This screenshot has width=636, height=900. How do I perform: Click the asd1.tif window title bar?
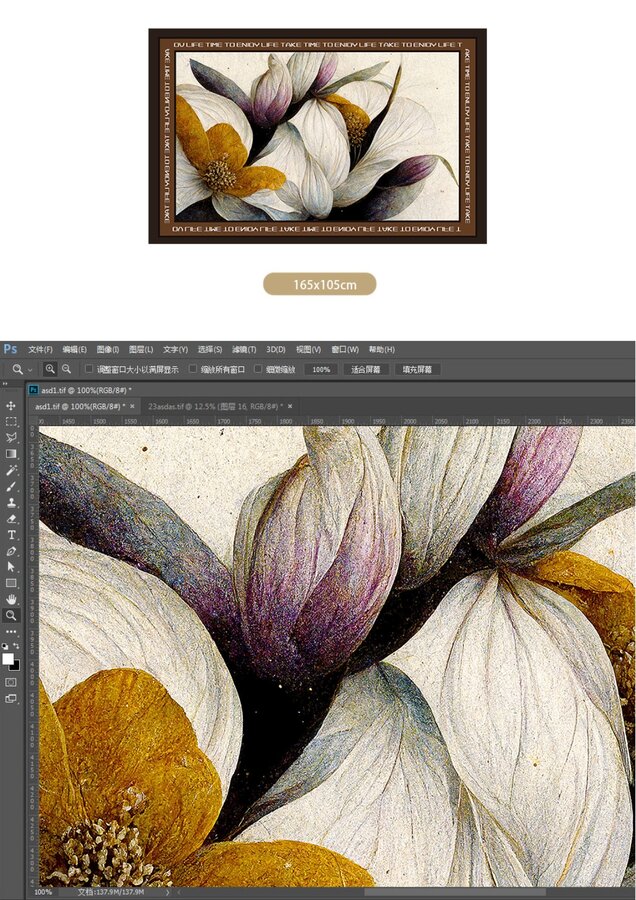(331, 390)
